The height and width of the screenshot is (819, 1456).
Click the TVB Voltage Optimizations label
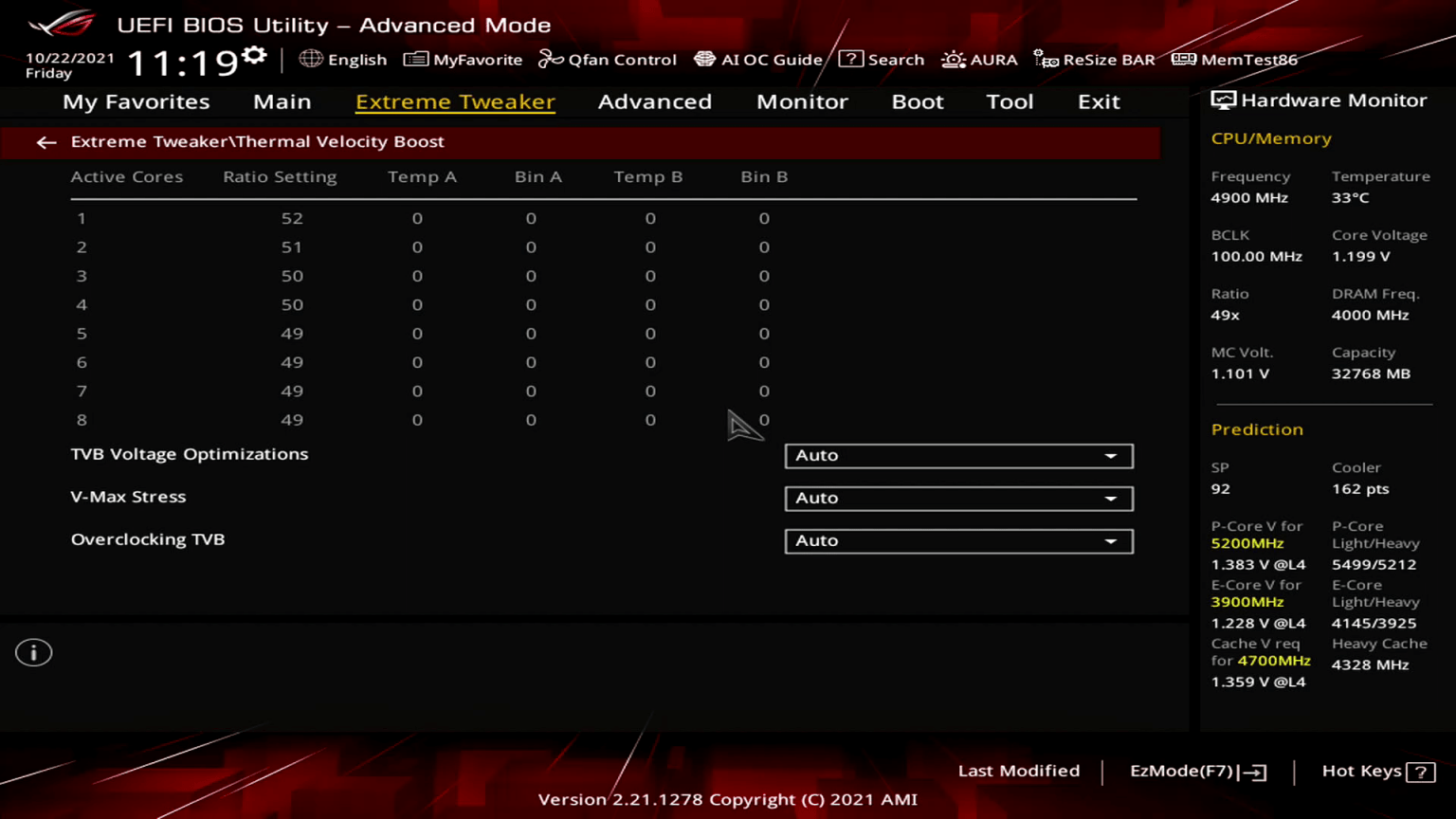(x=190, y=454)
